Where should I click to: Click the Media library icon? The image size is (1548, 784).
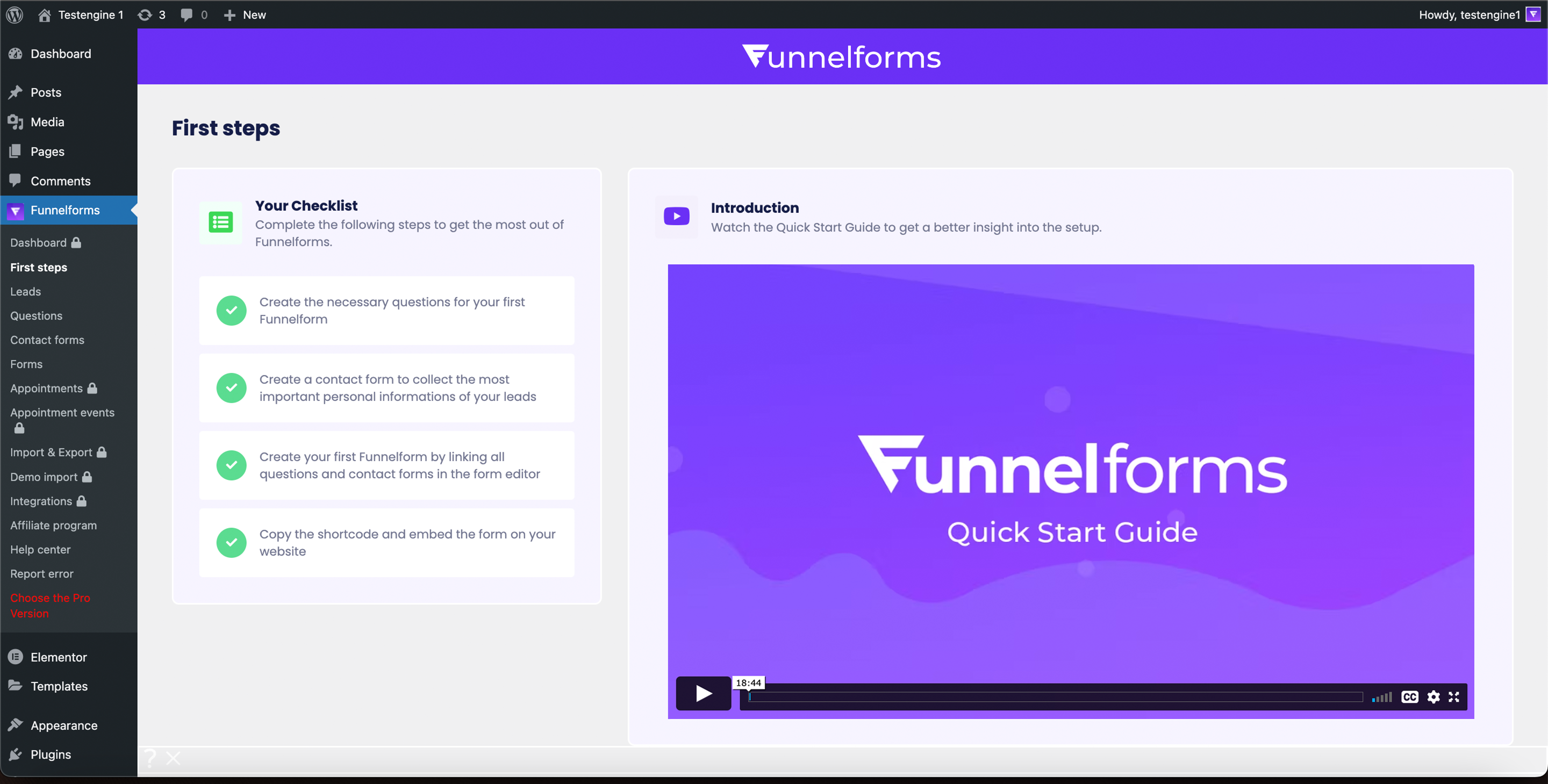(15, 122)
